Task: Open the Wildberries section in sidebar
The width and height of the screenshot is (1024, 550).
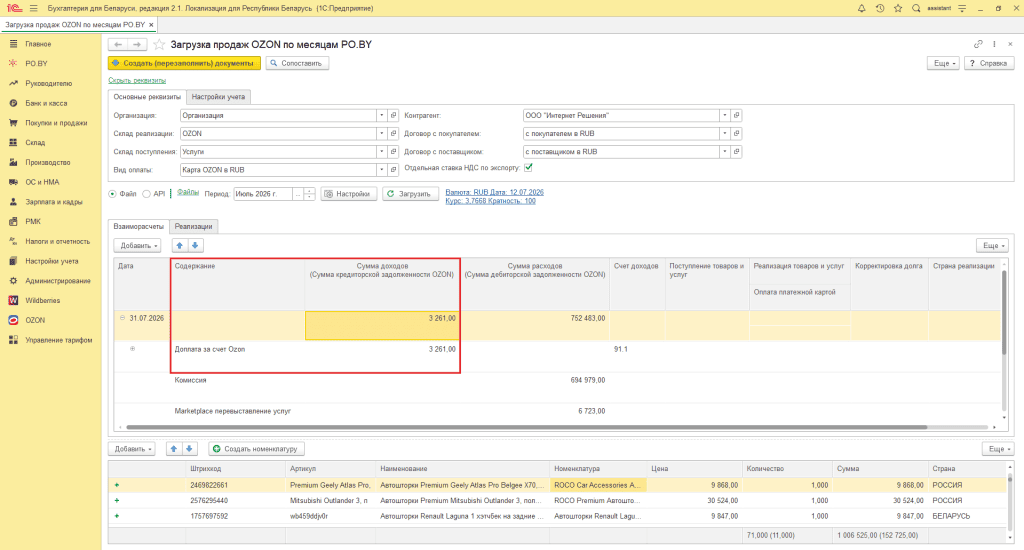Action: (x=42, y=300)
